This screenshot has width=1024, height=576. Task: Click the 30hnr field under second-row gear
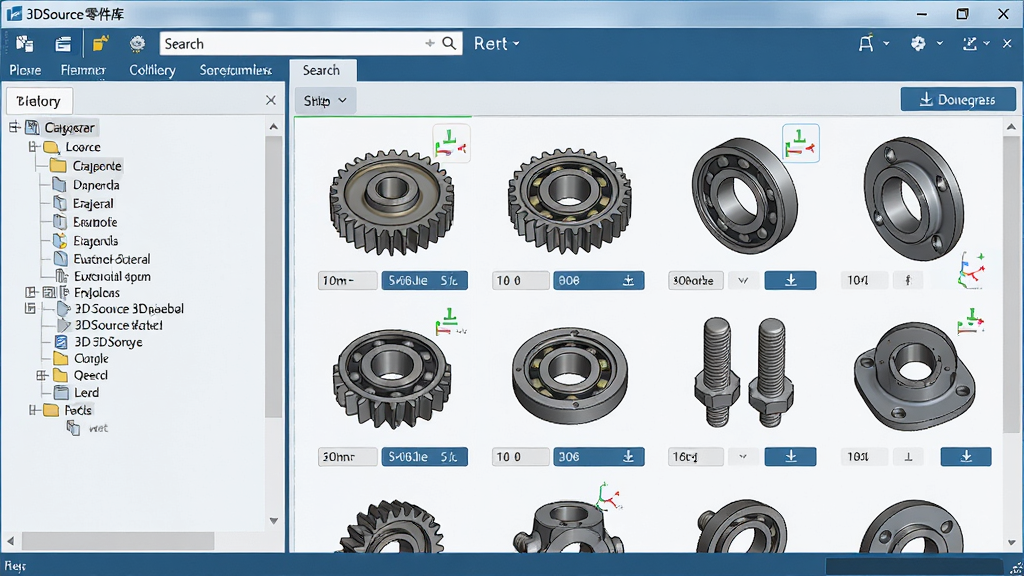[x=347, y=456]
